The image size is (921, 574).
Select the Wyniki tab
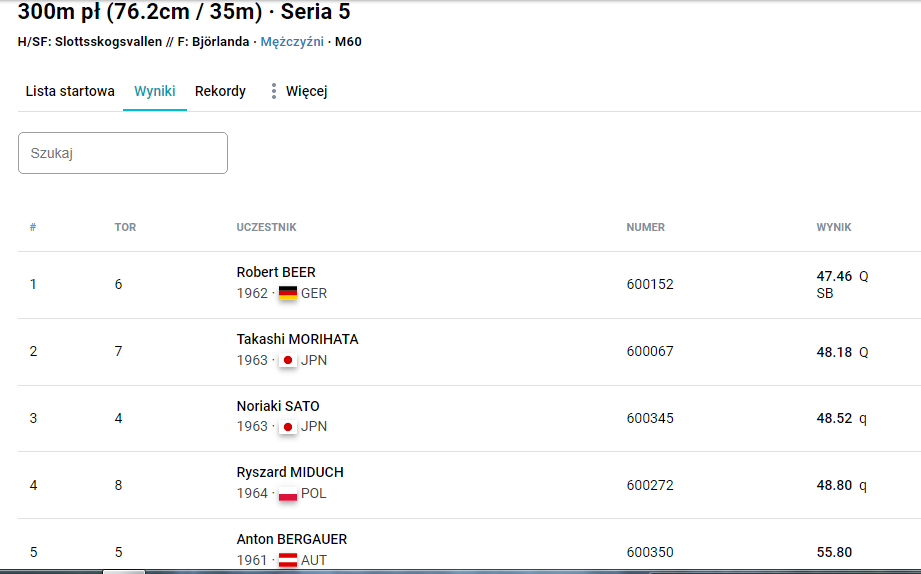click(x=155, y=91)
